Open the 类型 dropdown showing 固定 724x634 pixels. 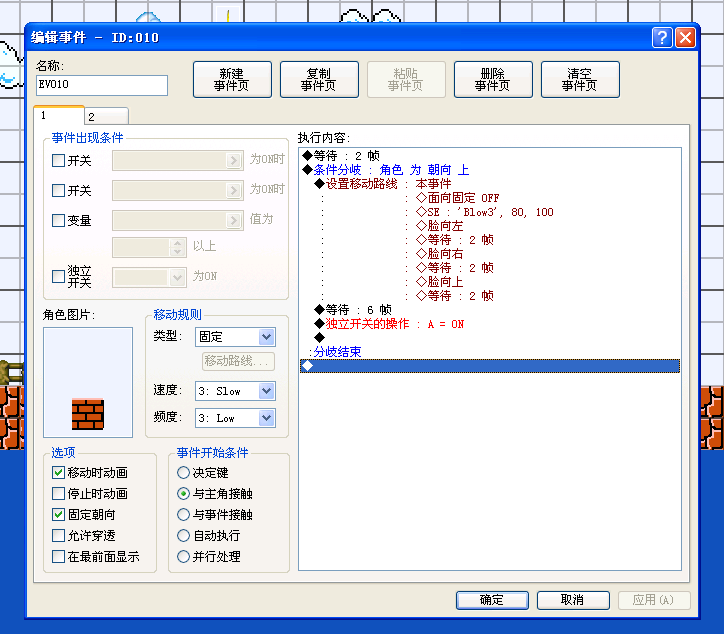[x=235, y=337]
